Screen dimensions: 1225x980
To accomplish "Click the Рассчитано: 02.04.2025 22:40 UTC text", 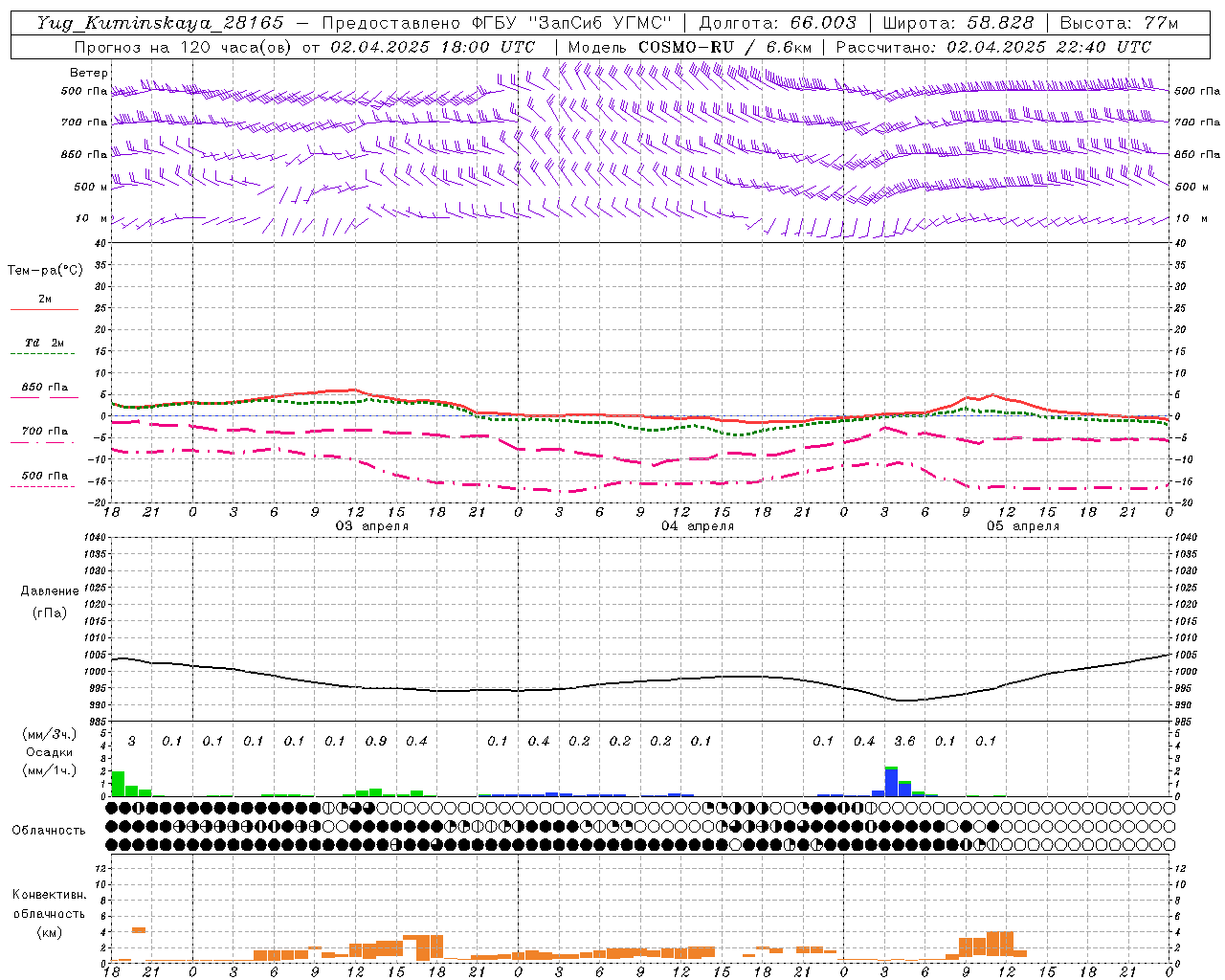I will (993, 47).
